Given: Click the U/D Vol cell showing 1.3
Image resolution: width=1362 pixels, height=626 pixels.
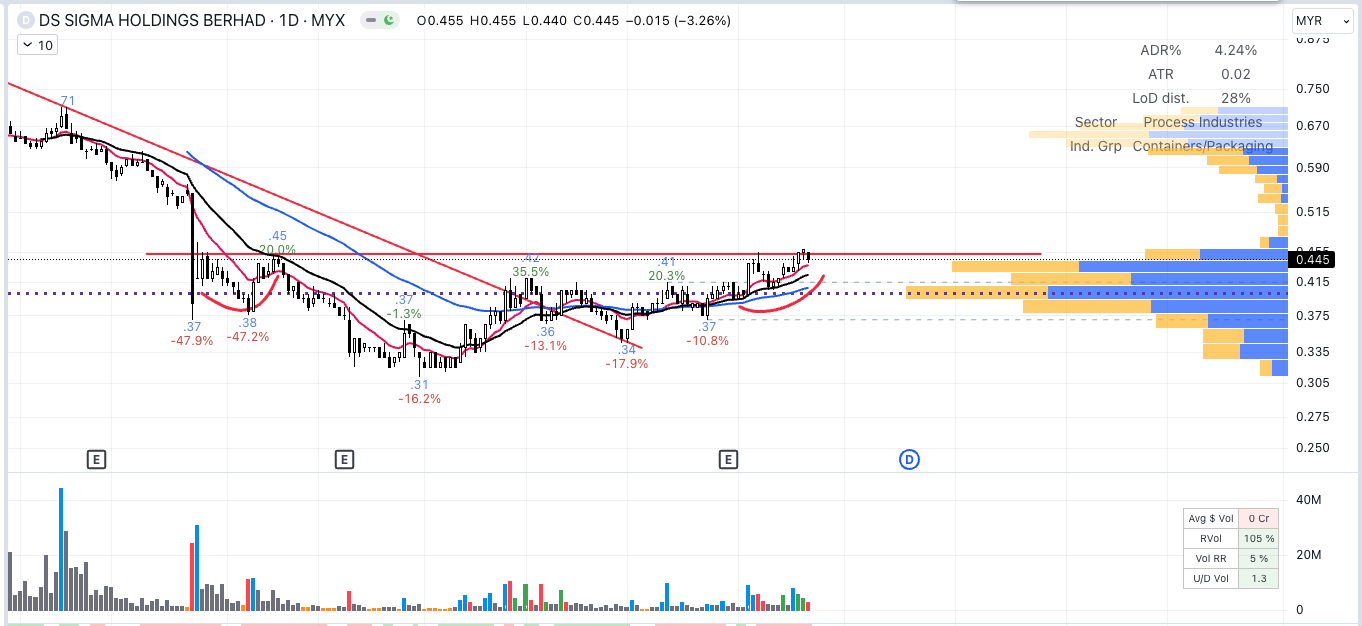Looking at the screenshot, I should click(x=1258, y=578).
